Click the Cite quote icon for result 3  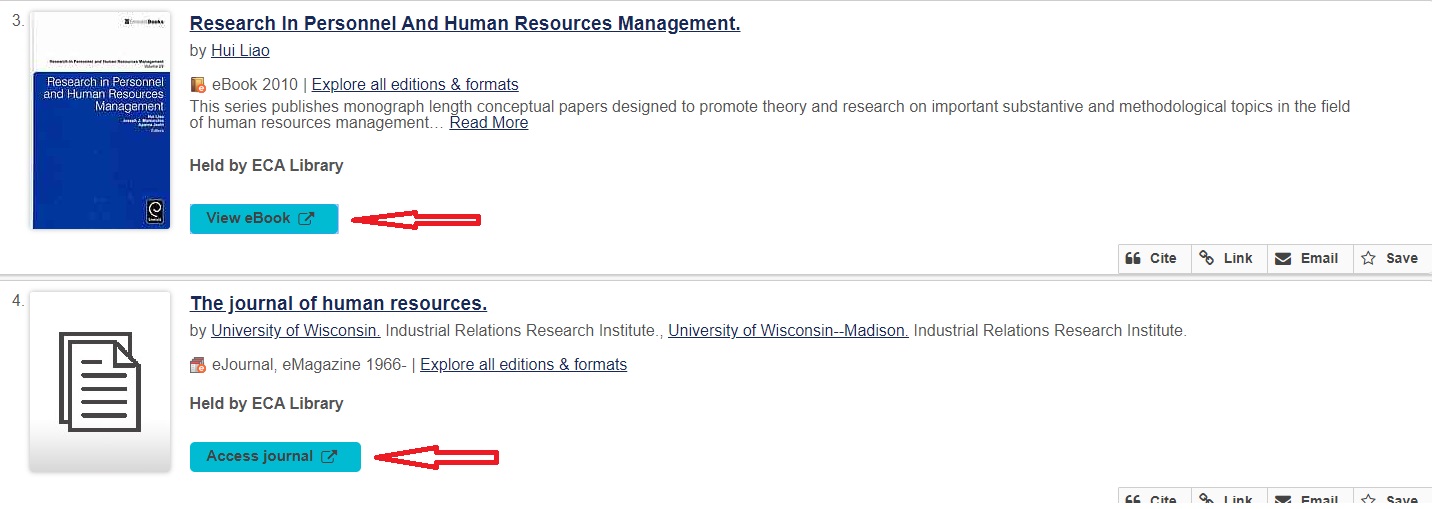click(x=1133, y=258)
